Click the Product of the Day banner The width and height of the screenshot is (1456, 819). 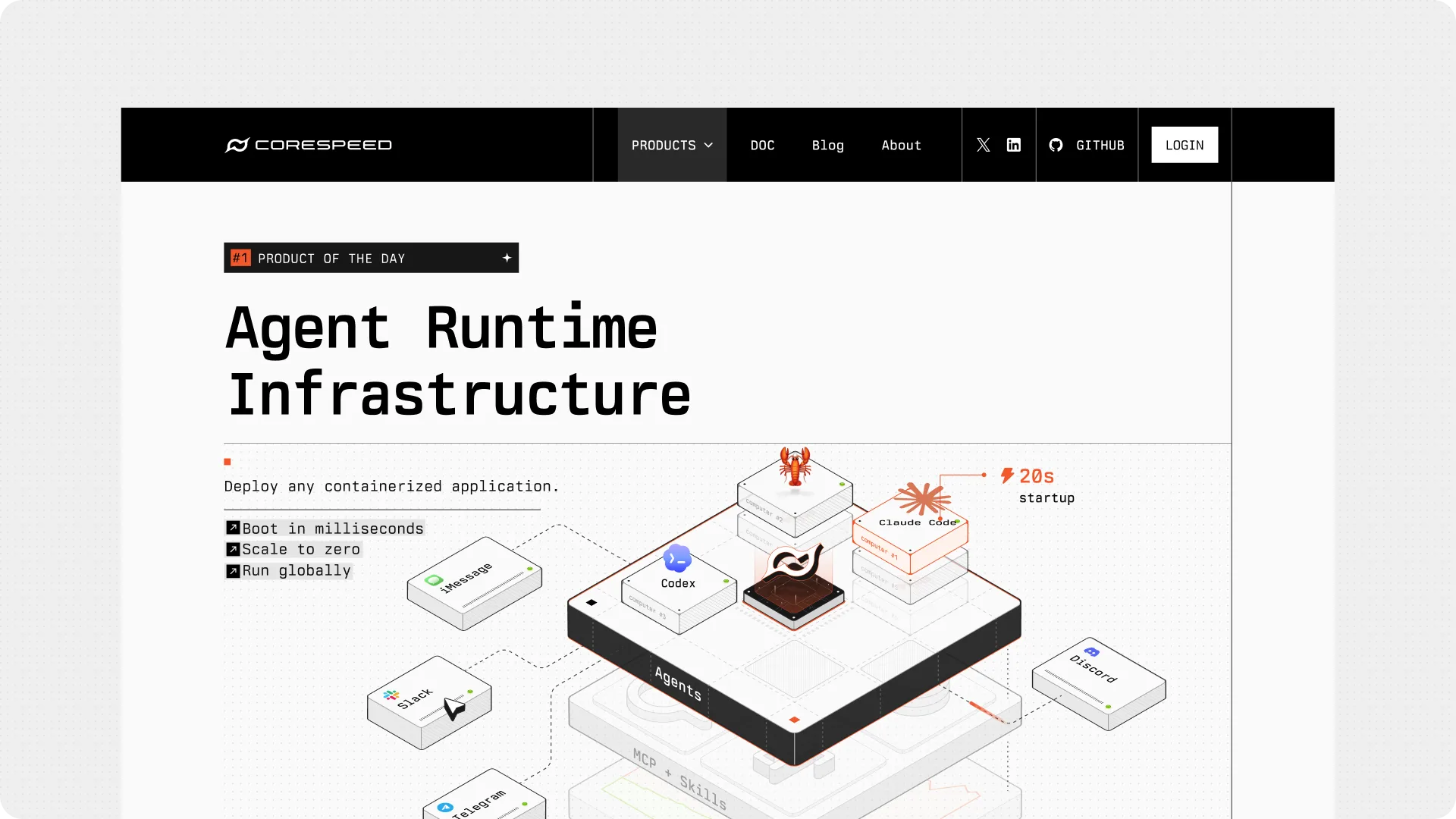(x=371, y=258)
